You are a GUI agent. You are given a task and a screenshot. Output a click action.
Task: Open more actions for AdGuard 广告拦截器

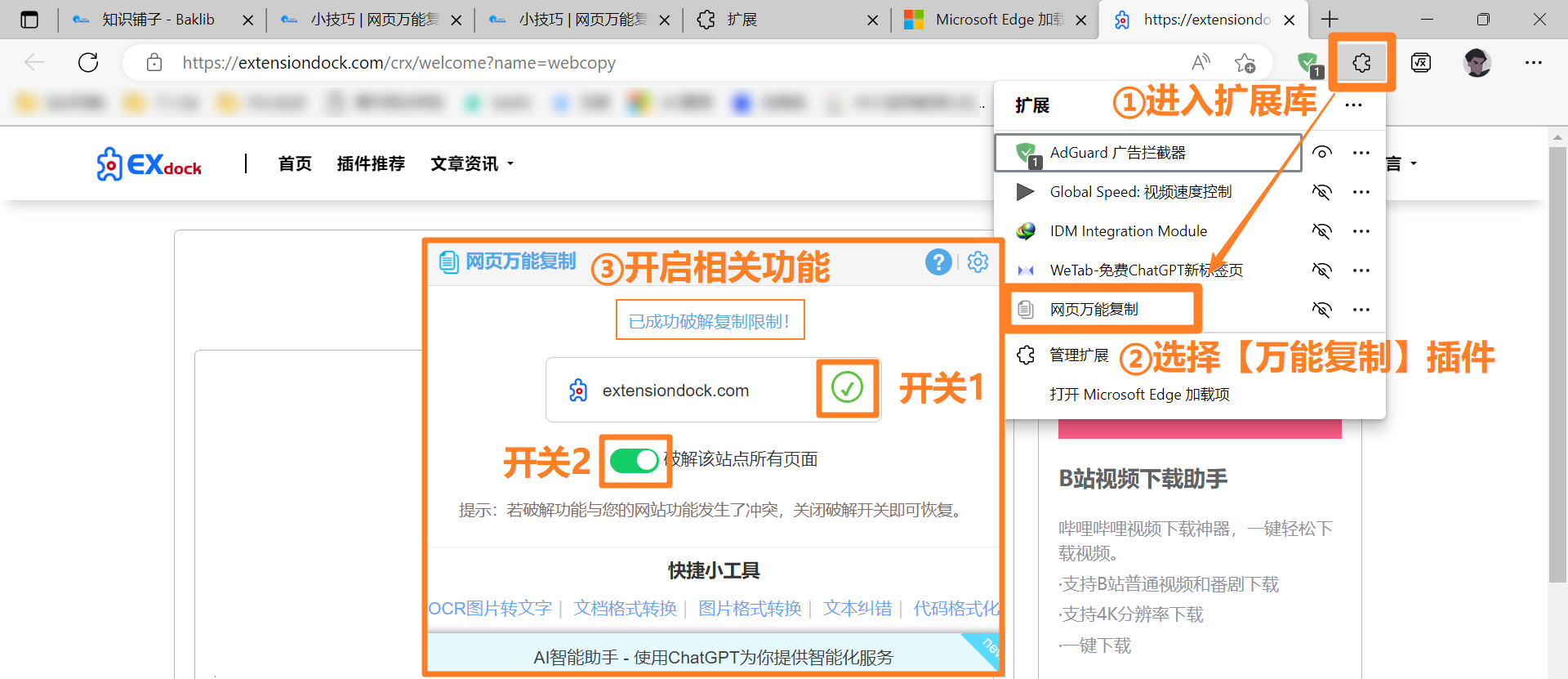(1361, 153)
